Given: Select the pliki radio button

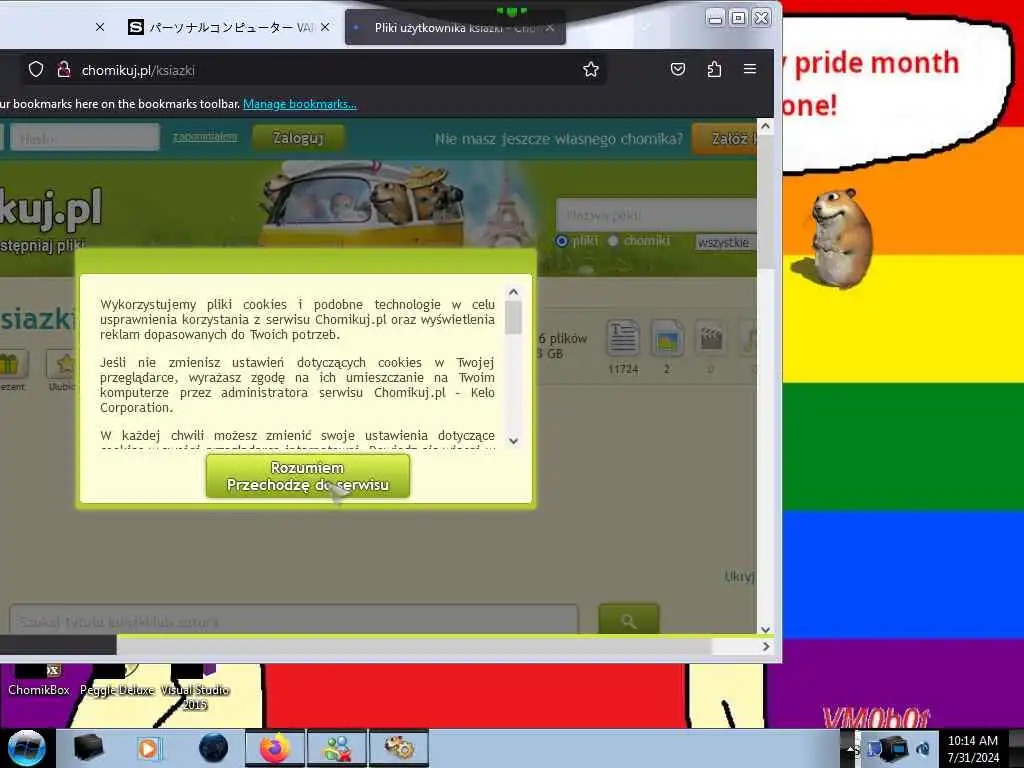Looking at the screenshot, I should [562, 241].
